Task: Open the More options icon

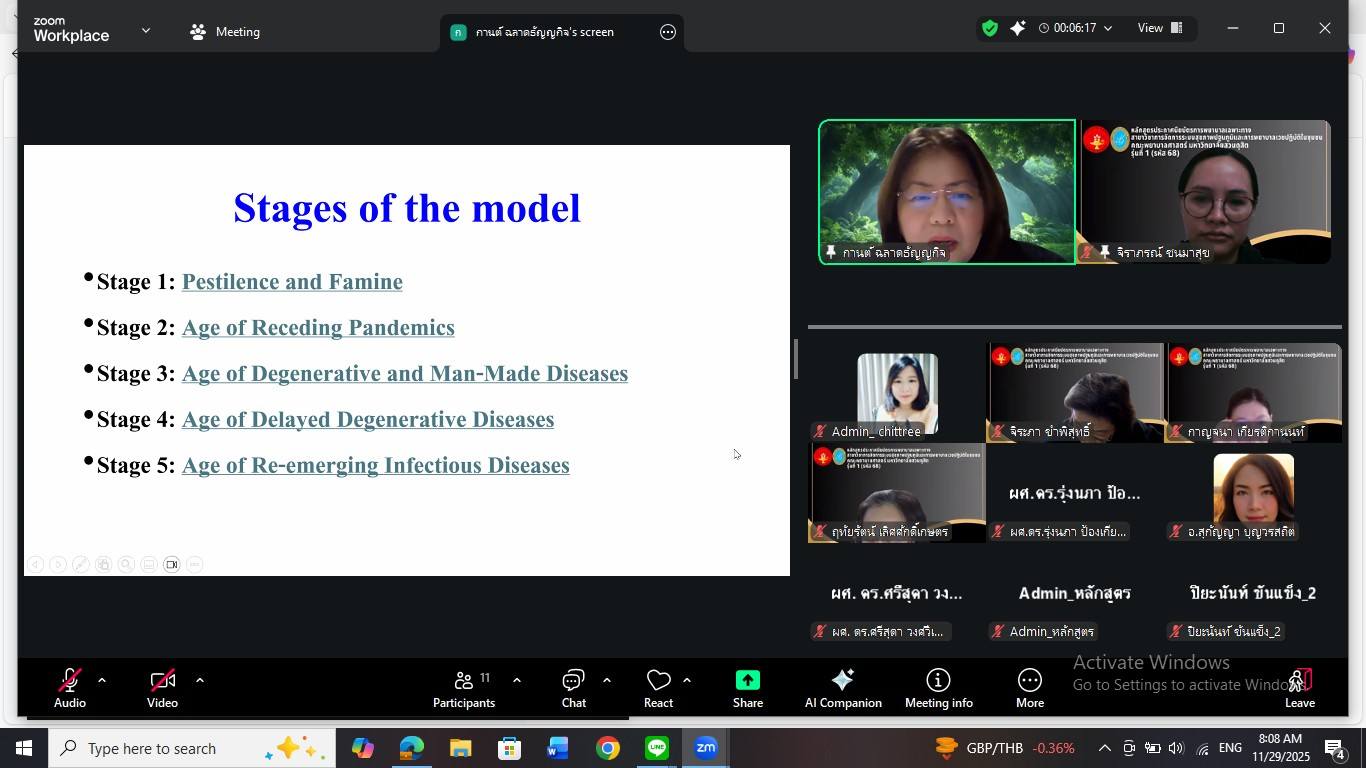Action: coord(1029,688)
